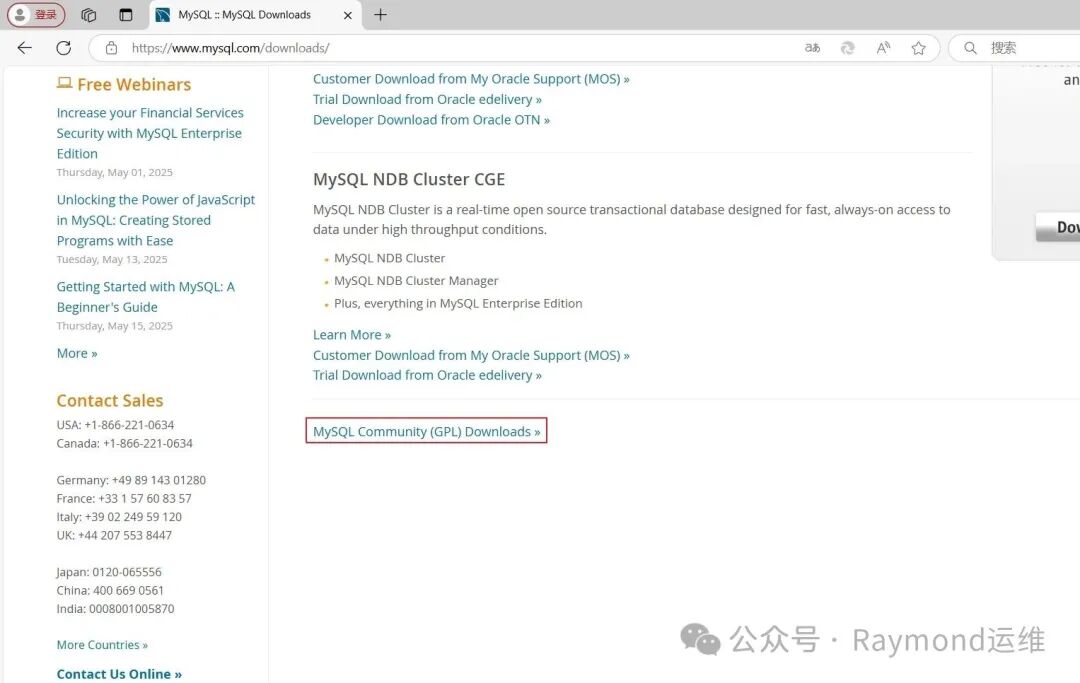Click More webinars link
This screenshot has height=683, width=1080.
(77, 353)
